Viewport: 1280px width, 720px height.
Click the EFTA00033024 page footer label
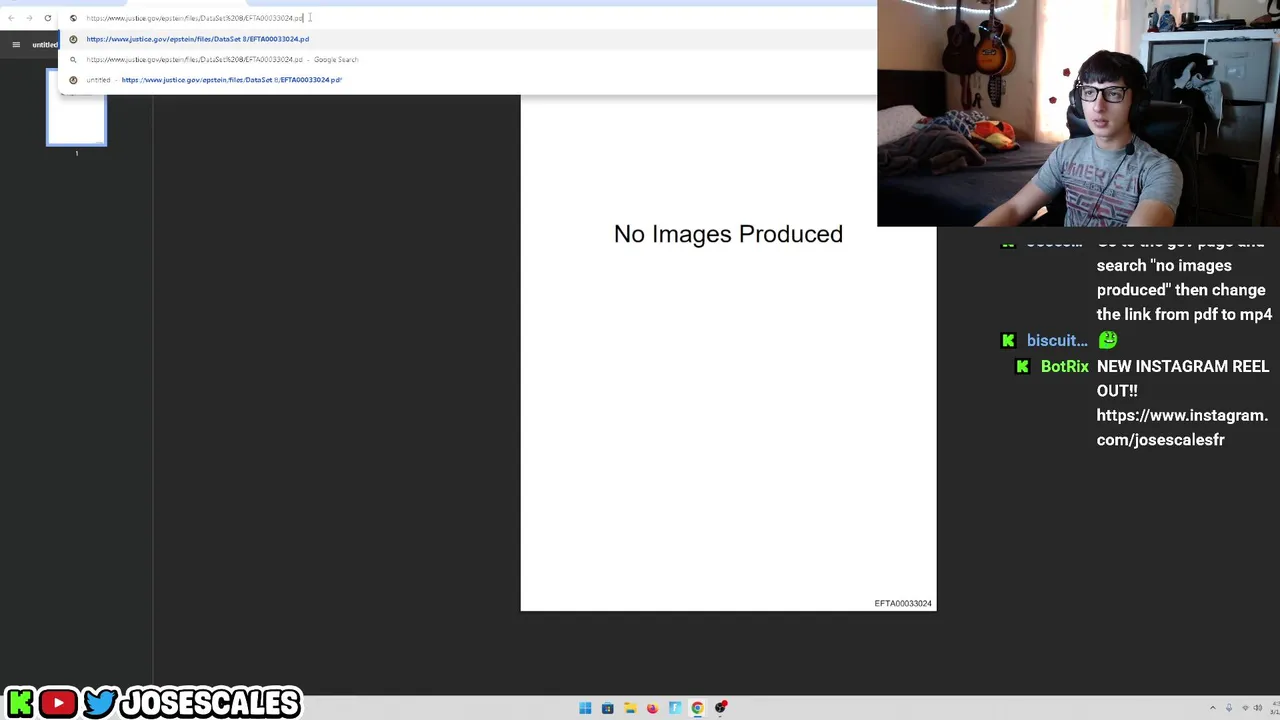[903, 603]
